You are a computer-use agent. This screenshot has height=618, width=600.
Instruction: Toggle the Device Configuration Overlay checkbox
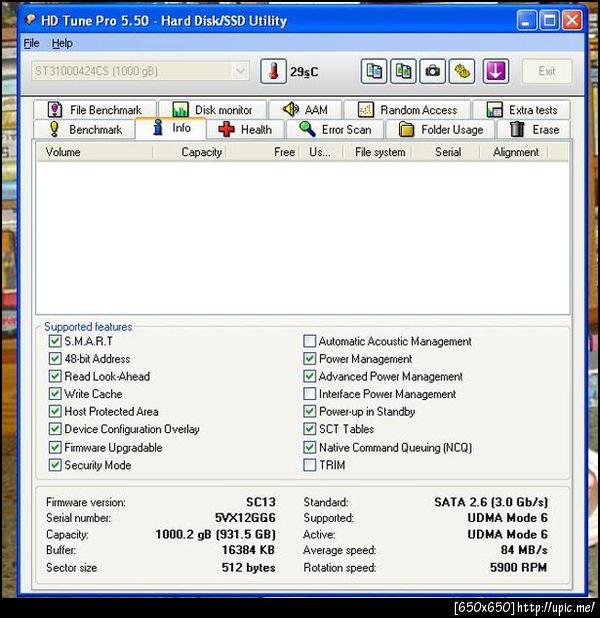[55, 429]
